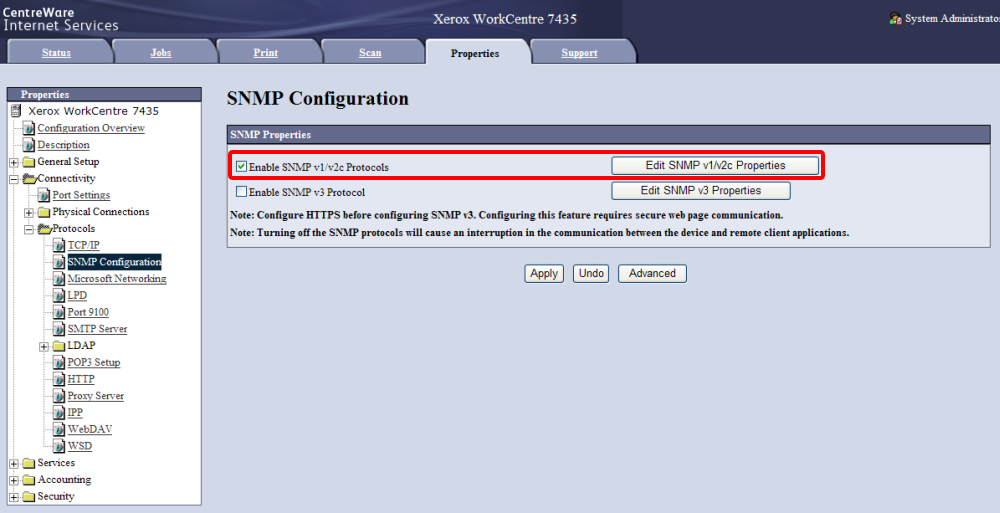Click the page icon next to TCP/IP
The image size is (1000, 513).
coord(59,245)
